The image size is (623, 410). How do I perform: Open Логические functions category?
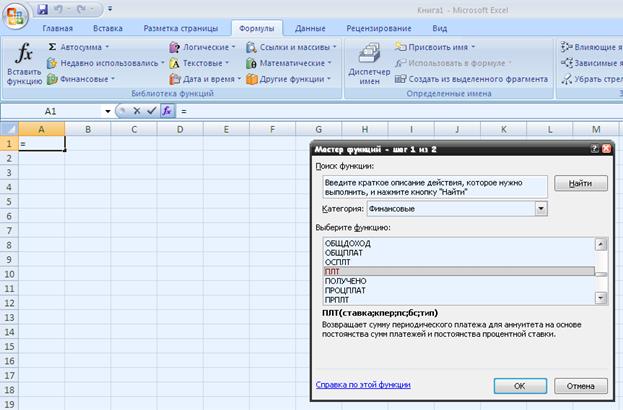202,47
